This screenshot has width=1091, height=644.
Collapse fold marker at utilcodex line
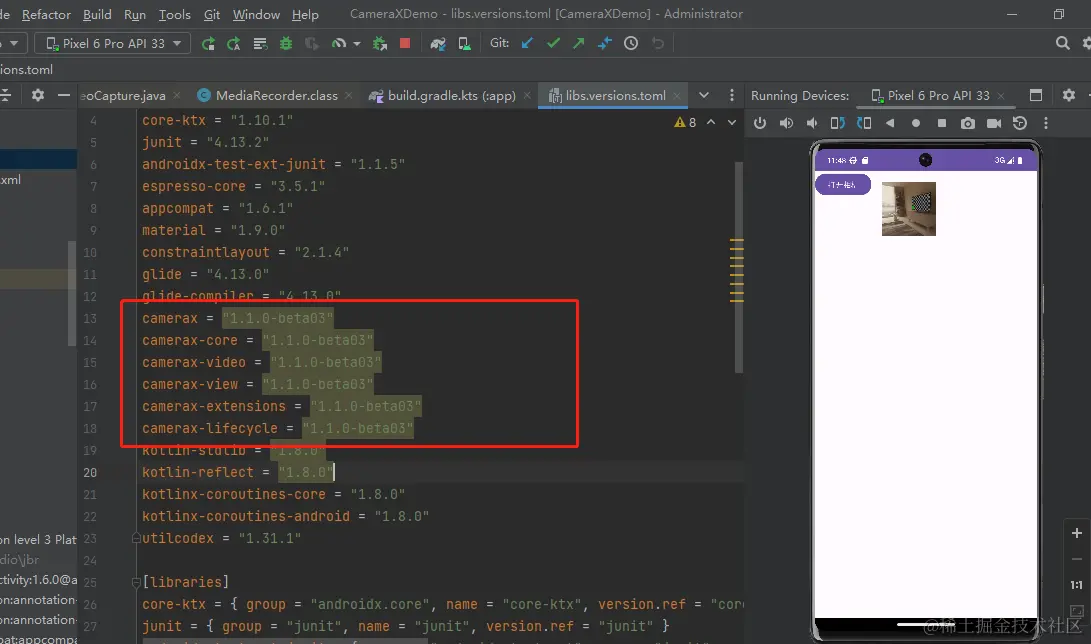pos(136,538)
